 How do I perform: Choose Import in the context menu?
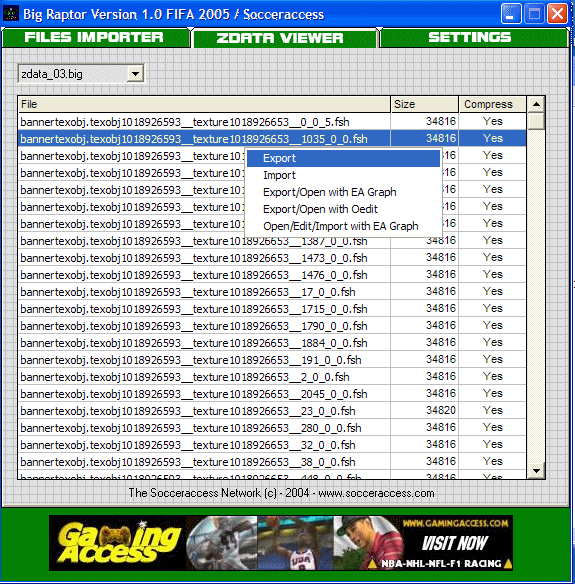pos(343,175)
